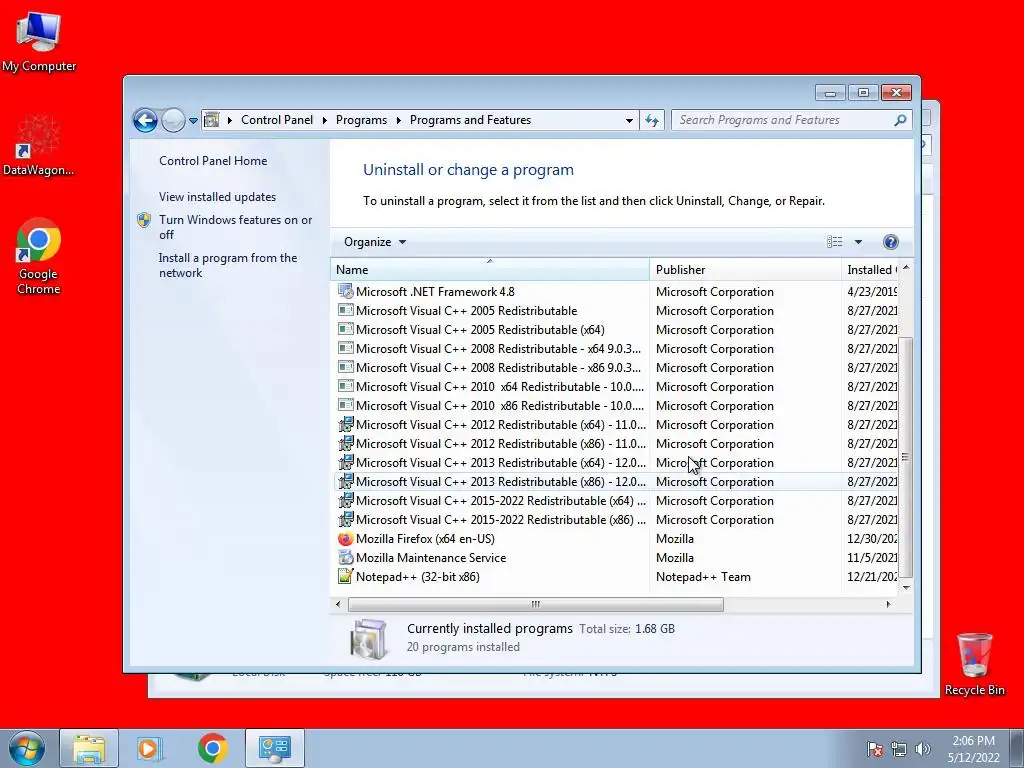Viewport: 1024px width, 768px height.
Task: Select Visual C++ 2015-2022 Redistributable (x86) row
Action: point(616,520)
